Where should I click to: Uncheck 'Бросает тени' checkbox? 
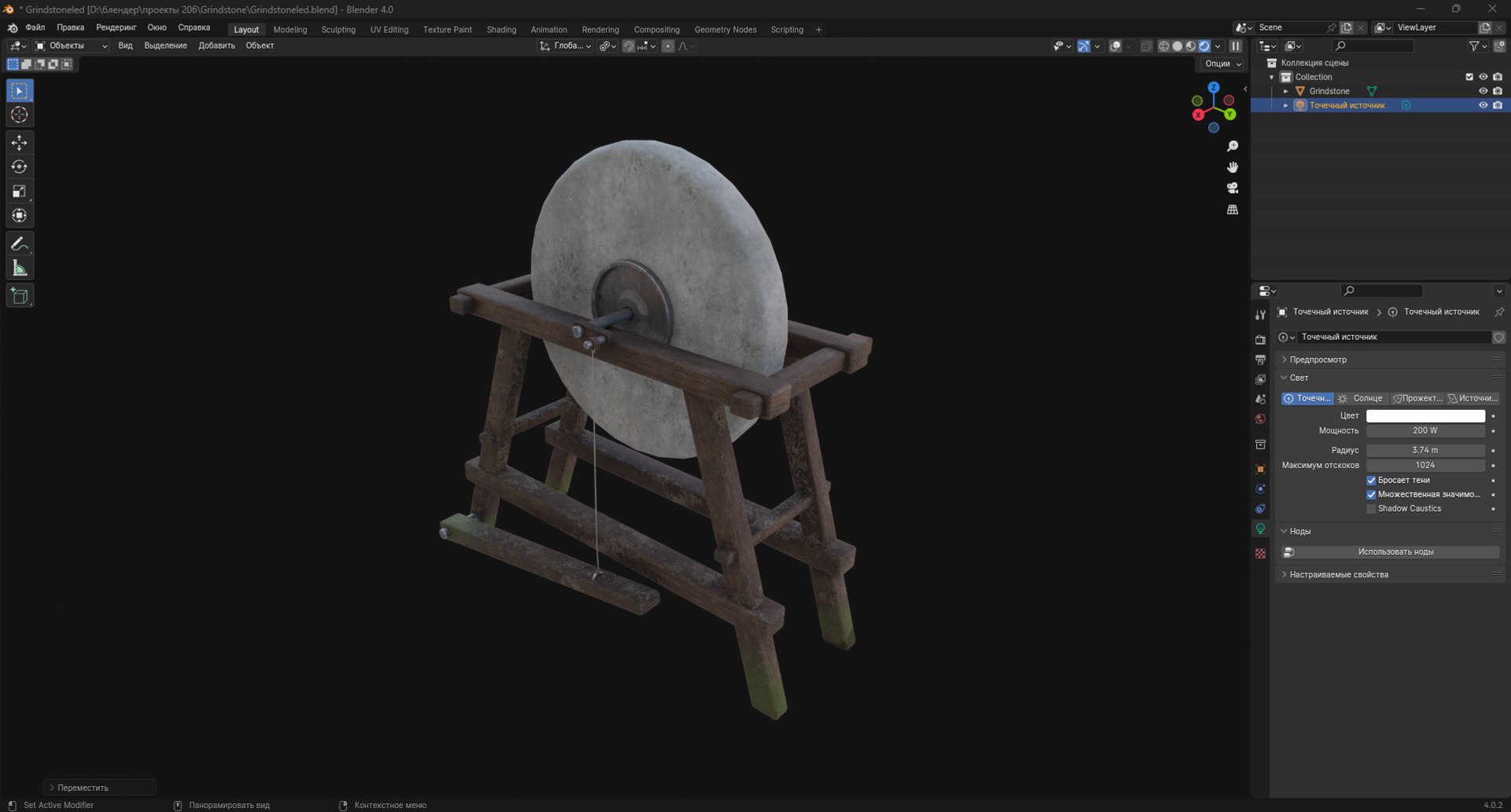click(1371, 480)
